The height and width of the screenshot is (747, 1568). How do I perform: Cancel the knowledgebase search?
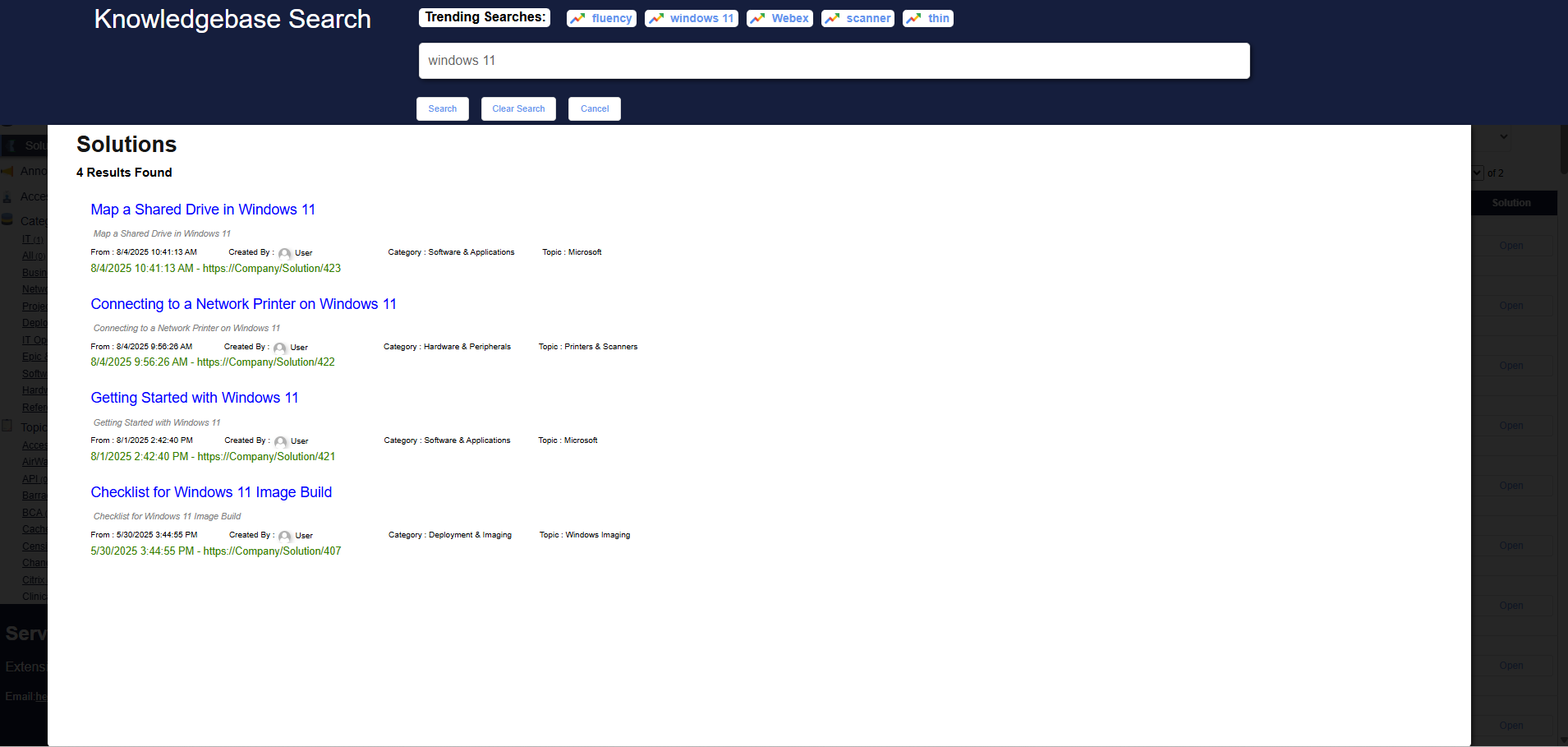pos(595,108)
